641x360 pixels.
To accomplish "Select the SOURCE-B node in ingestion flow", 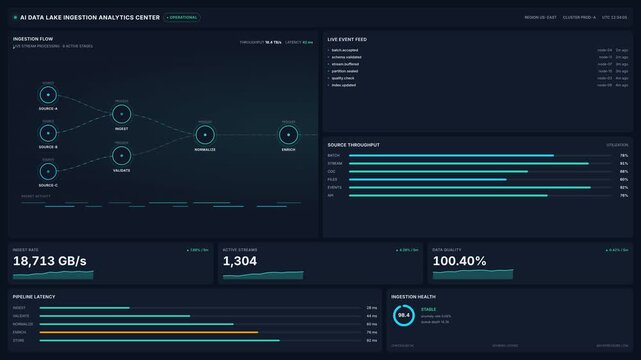I will [48, 133].
